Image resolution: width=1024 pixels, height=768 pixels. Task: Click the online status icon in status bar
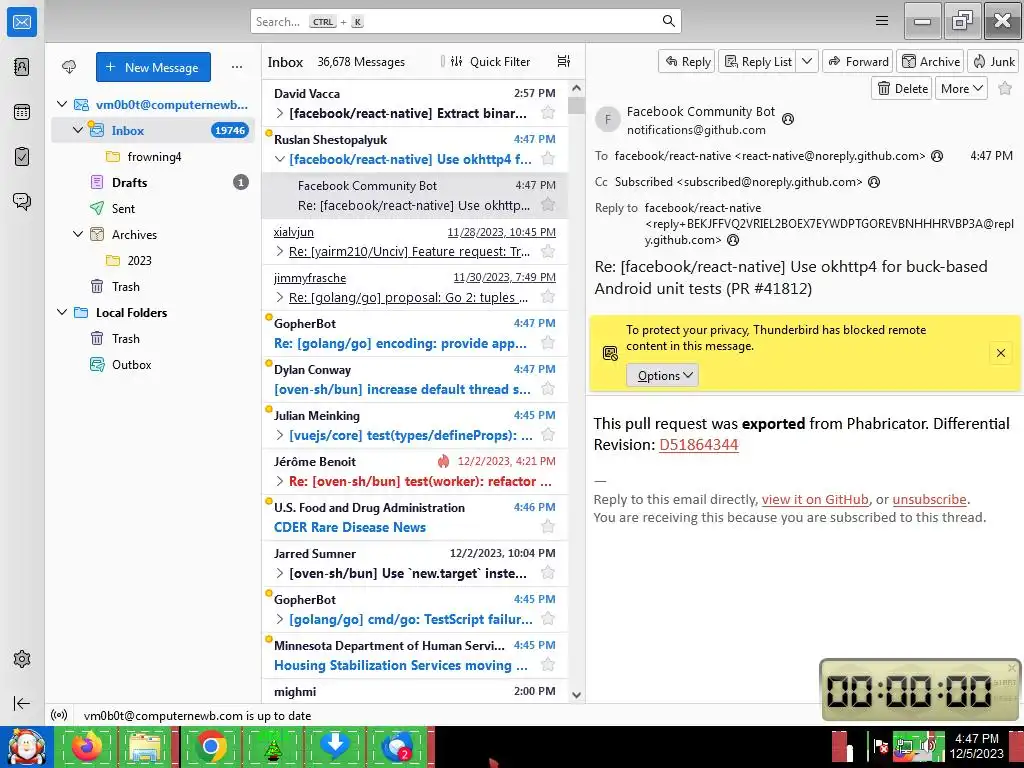[59, 715]
